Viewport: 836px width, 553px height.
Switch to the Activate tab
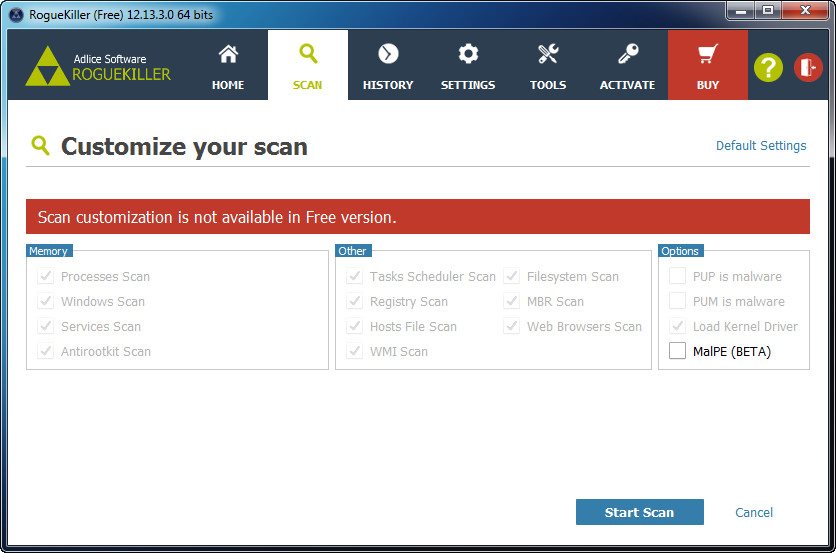[x=628, y=65]
